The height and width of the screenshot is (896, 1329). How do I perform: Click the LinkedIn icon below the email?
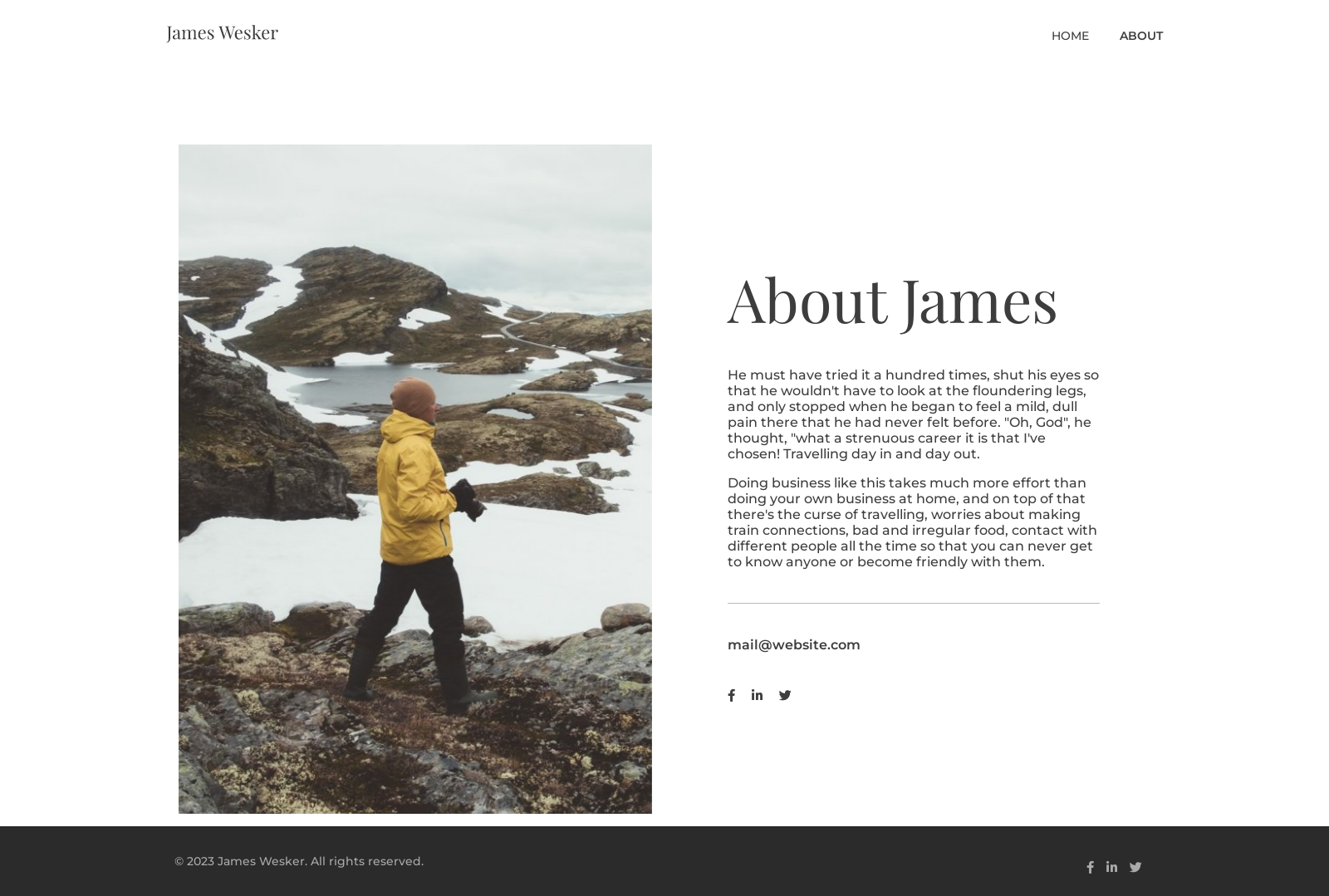coord(757,695)
